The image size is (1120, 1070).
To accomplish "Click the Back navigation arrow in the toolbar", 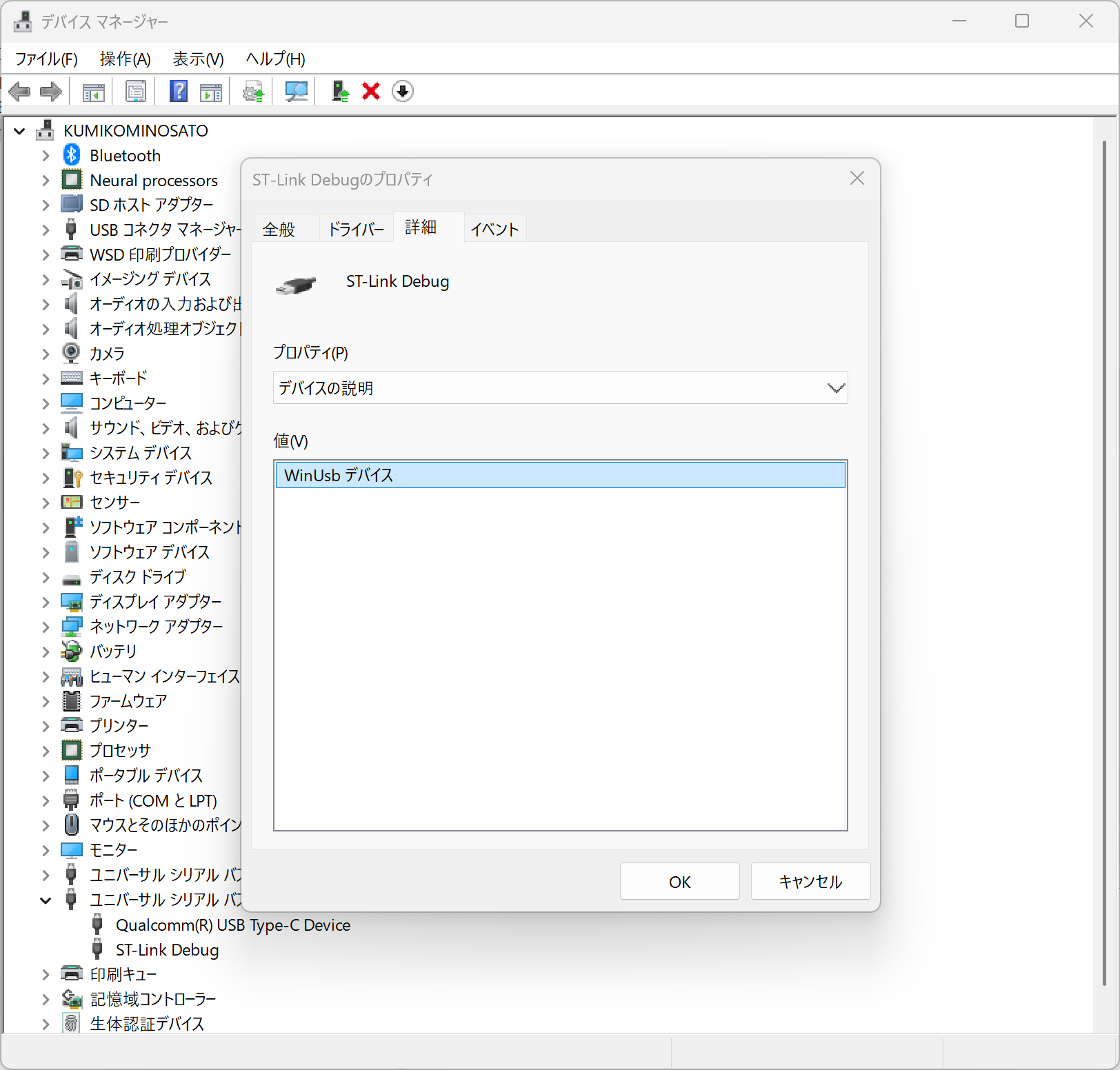I will pyautogui.click(x=19, y=91).
